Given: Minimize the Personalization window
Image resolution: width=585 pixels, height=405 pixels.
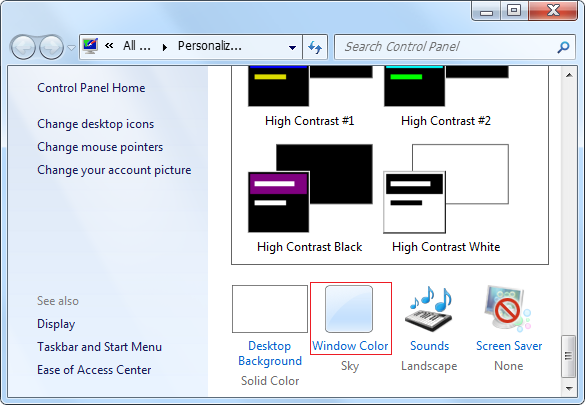Looking at the screenshot, I should click(x=486, y=11).
